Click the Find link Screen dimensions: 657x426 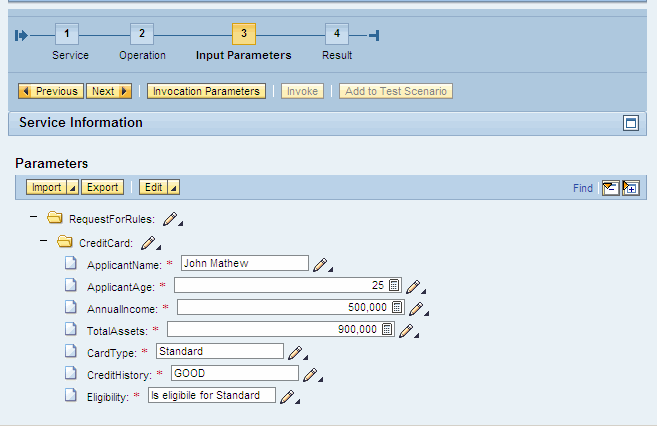click(583, 188)
